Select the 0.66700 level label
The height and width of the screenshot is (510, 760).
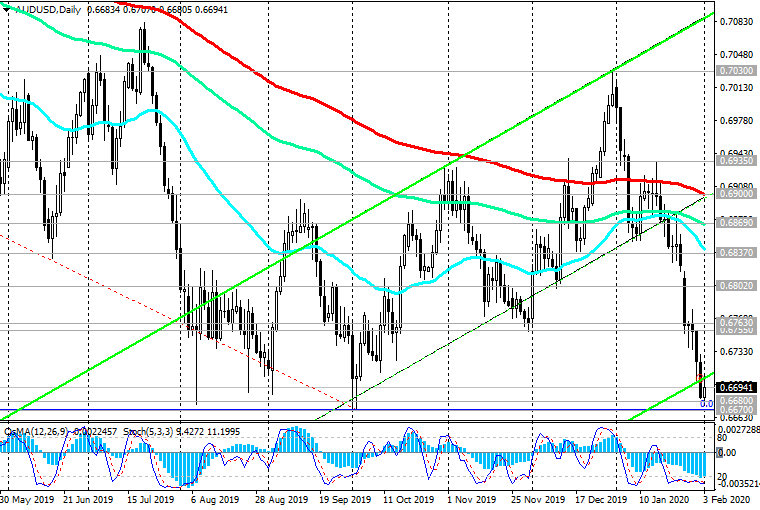click(736, 409)
